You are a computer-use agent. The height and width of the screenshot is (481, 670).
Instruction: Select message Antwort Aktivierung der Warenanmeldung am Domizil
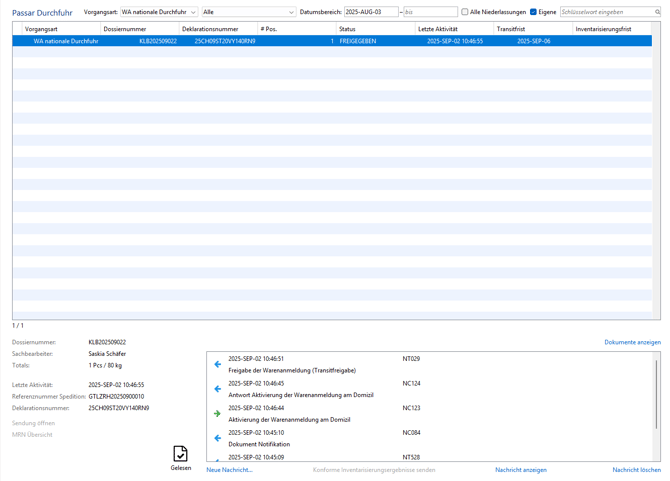[301, 395]
